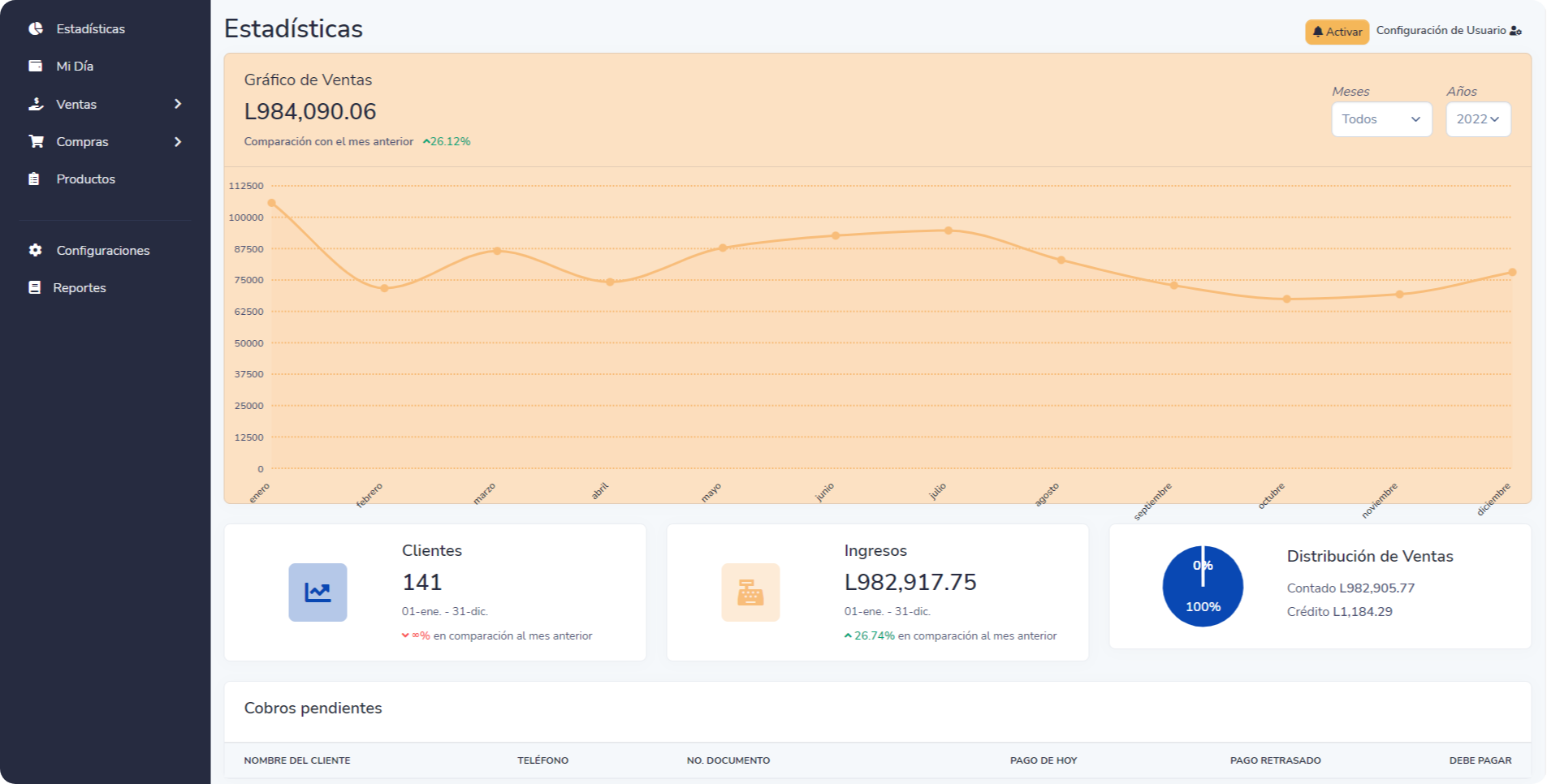Click the Configuraciones gear icon
Viewport: 1547px width, 784px height.
35,250
